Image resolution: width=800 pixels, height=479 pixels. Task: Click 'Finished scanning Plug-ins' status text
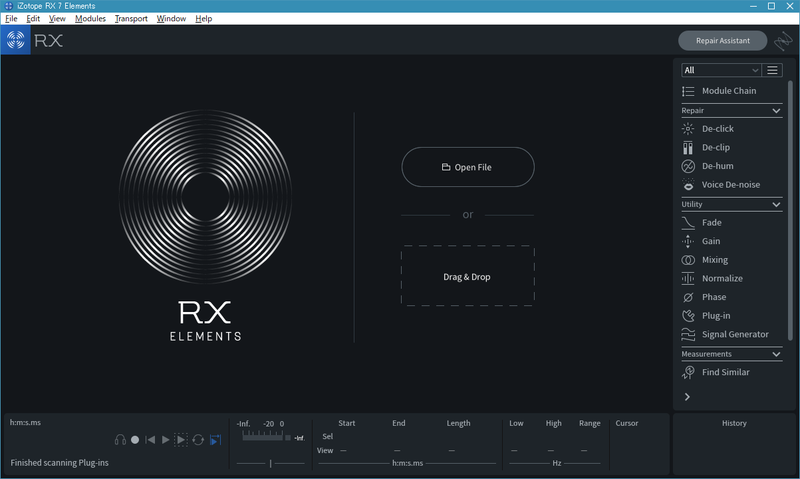tap(60, 463)
